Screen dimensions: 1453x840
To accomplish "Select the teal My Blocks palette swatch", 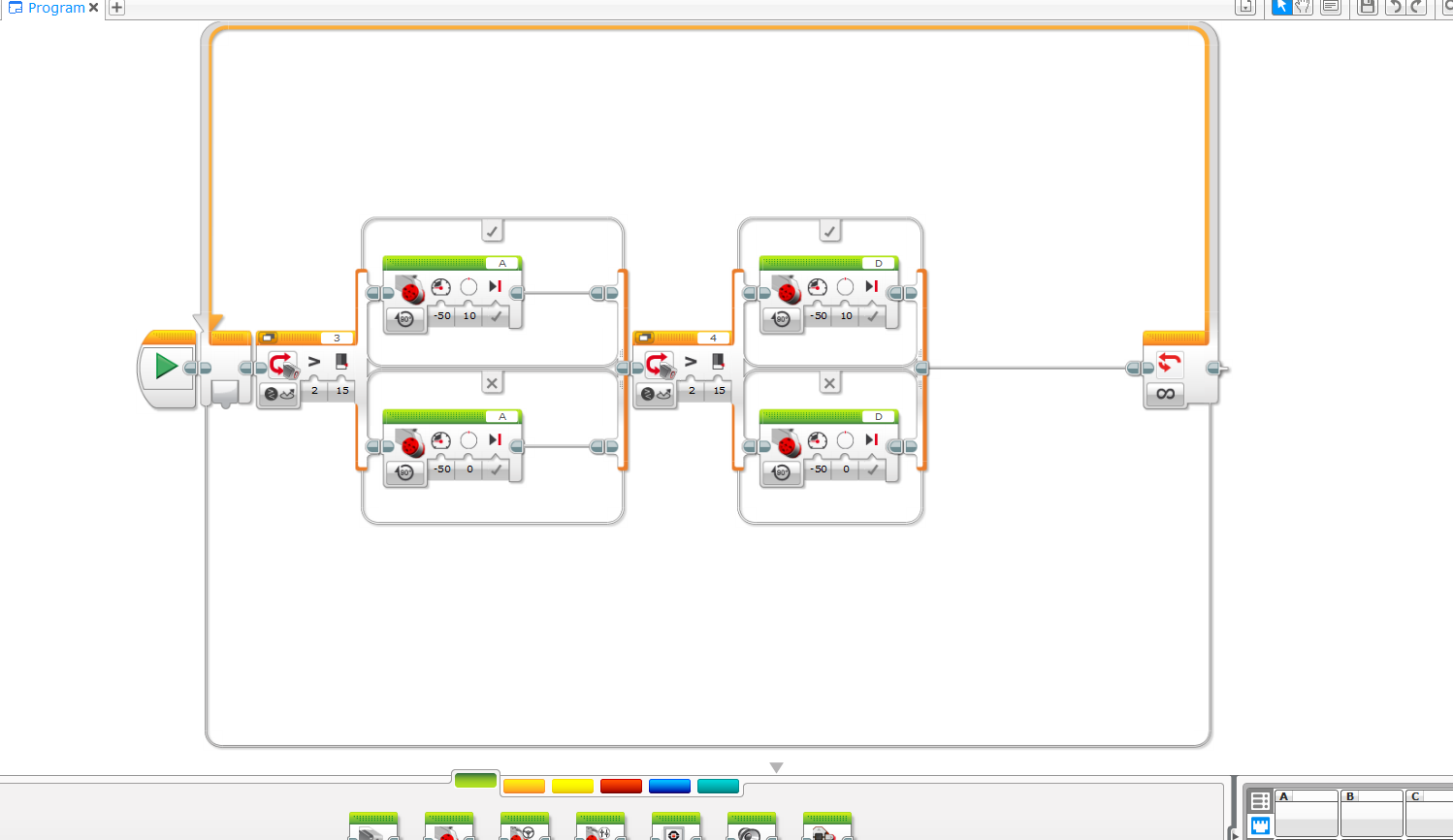I will point(718,786).
